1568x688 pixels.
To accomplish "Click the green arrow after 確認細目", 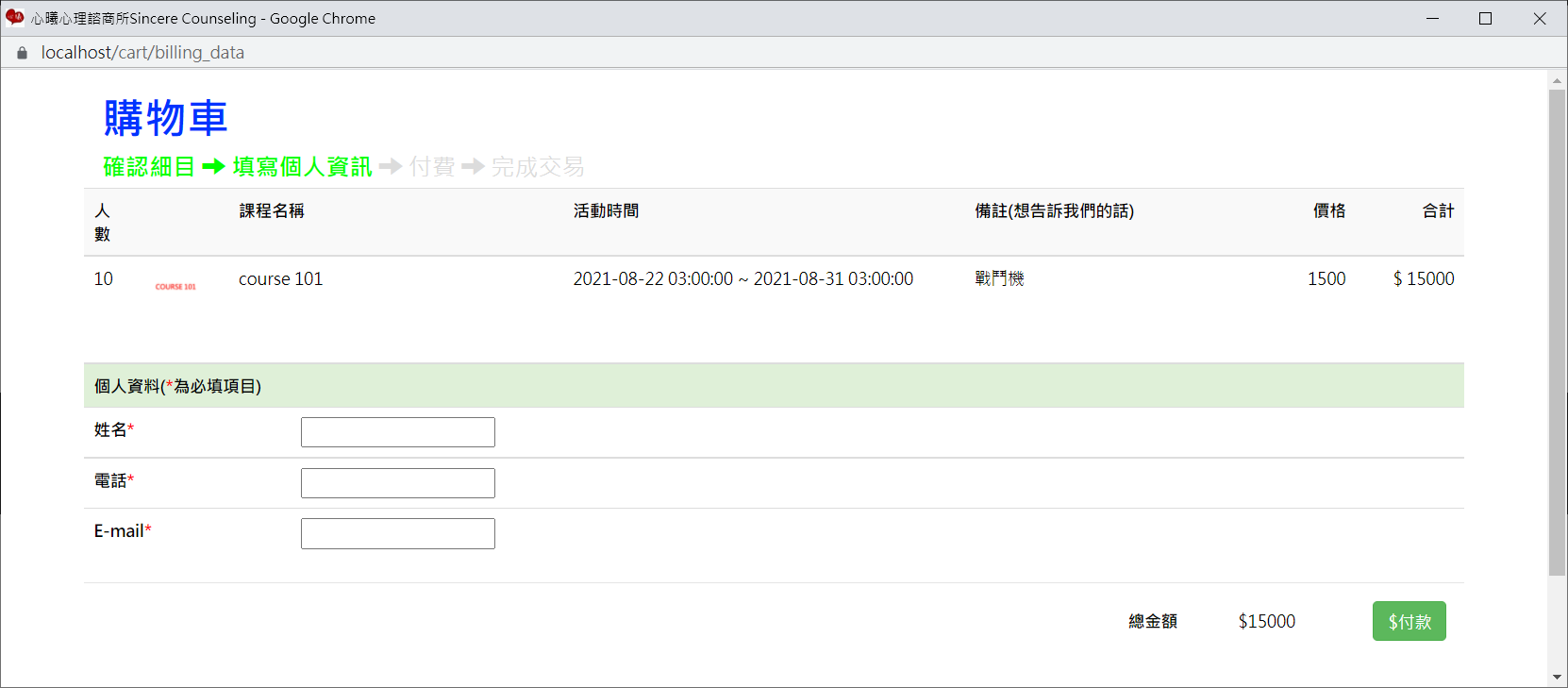I will pyautogui.click(x=213, y=167).
